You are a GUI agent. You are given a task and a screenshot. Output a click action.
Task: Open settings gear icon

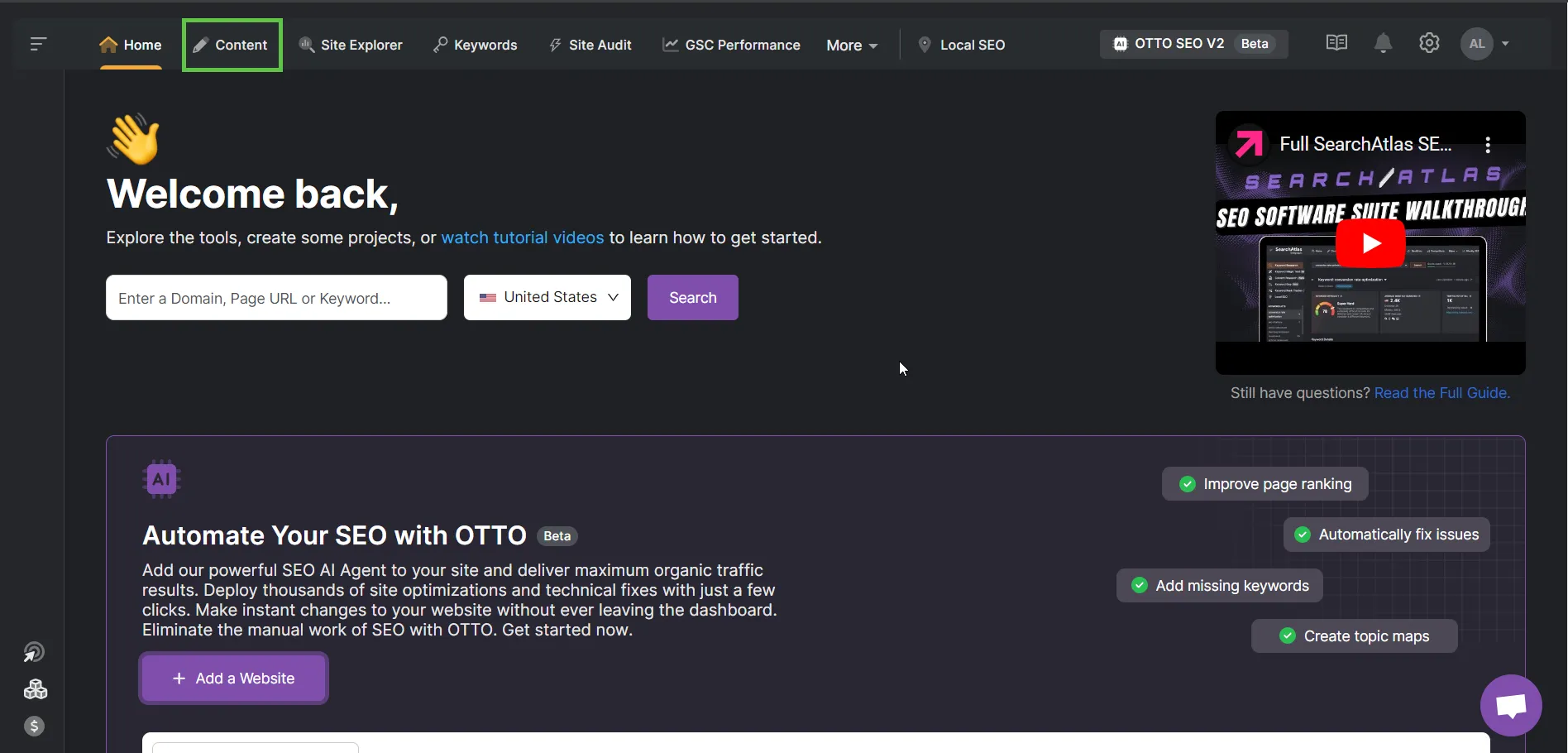1429,43
